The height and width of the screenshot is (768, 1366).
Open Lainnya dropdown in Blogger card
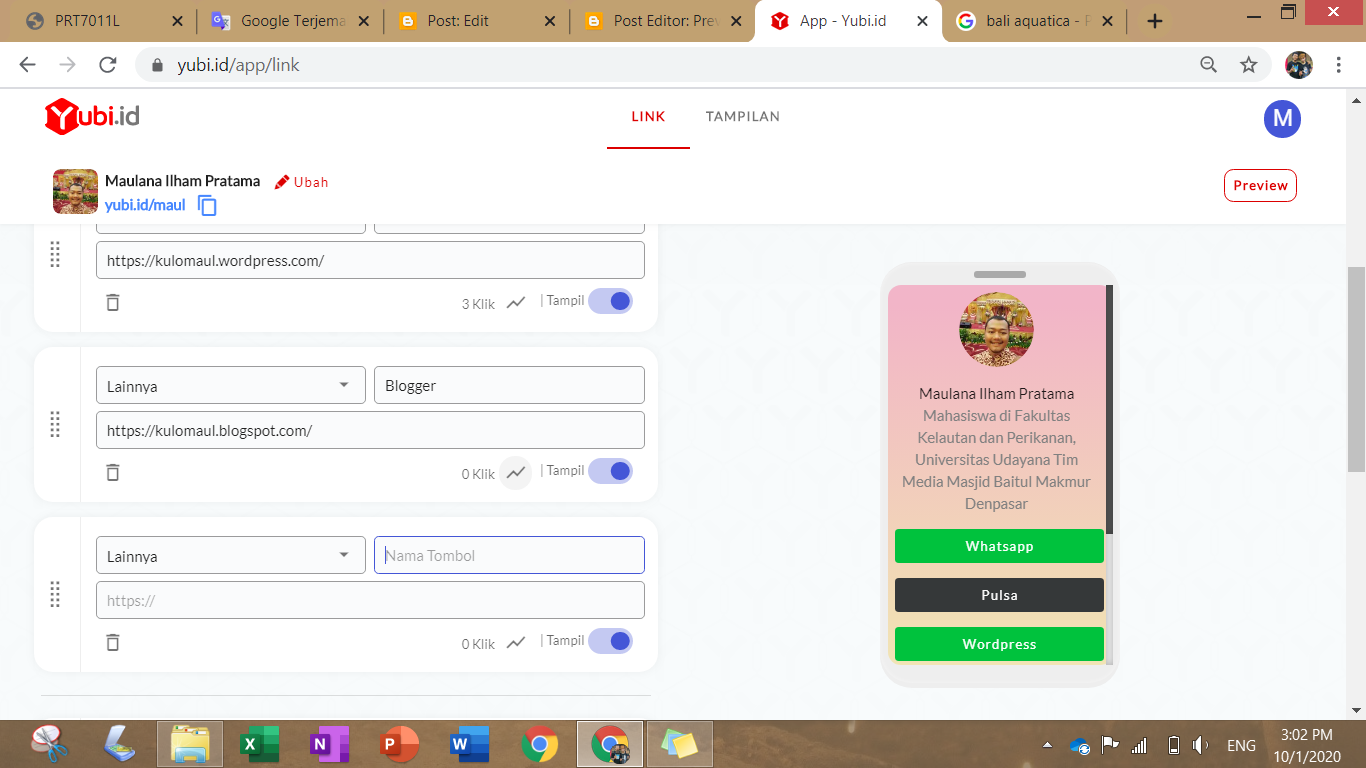[231, 385]
